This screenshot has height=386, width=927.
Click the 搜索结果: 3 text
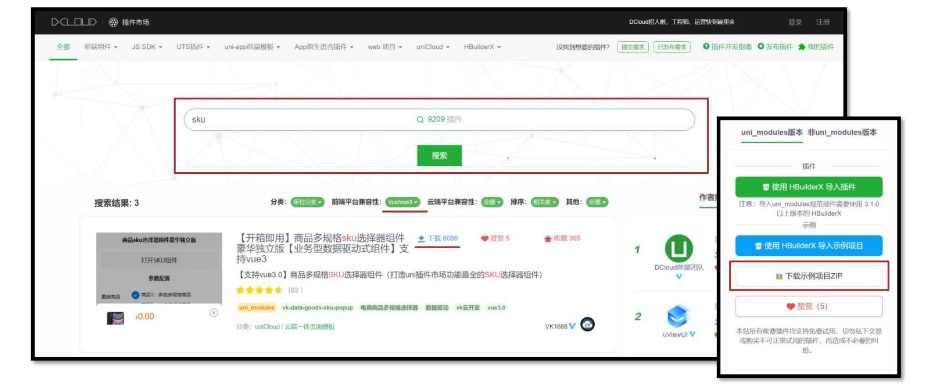(116, 203)
